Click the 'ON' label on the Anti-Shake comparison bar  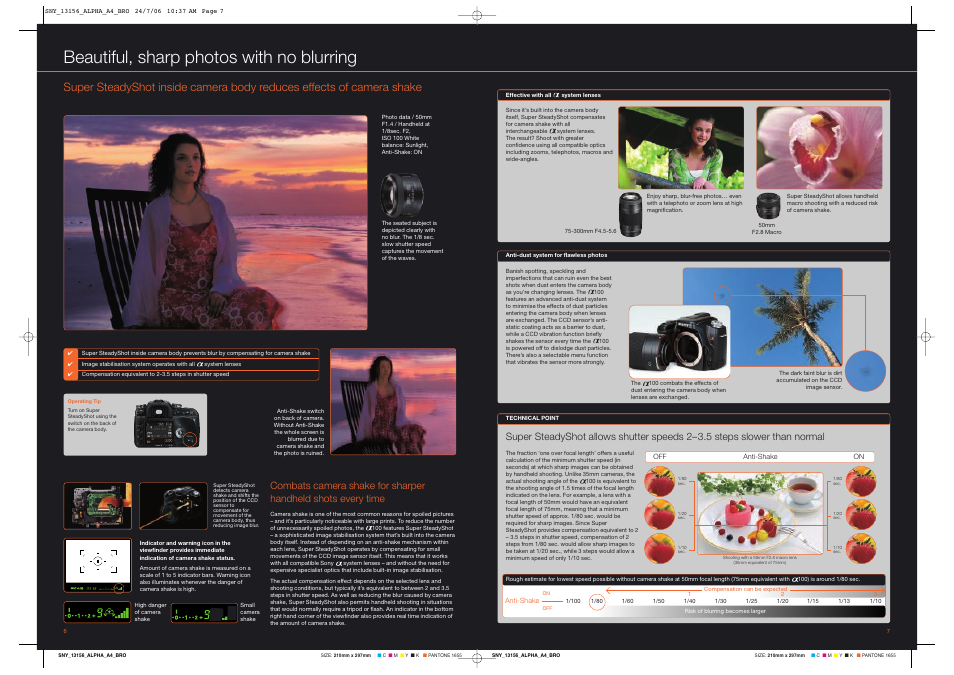tap(858, 456)
